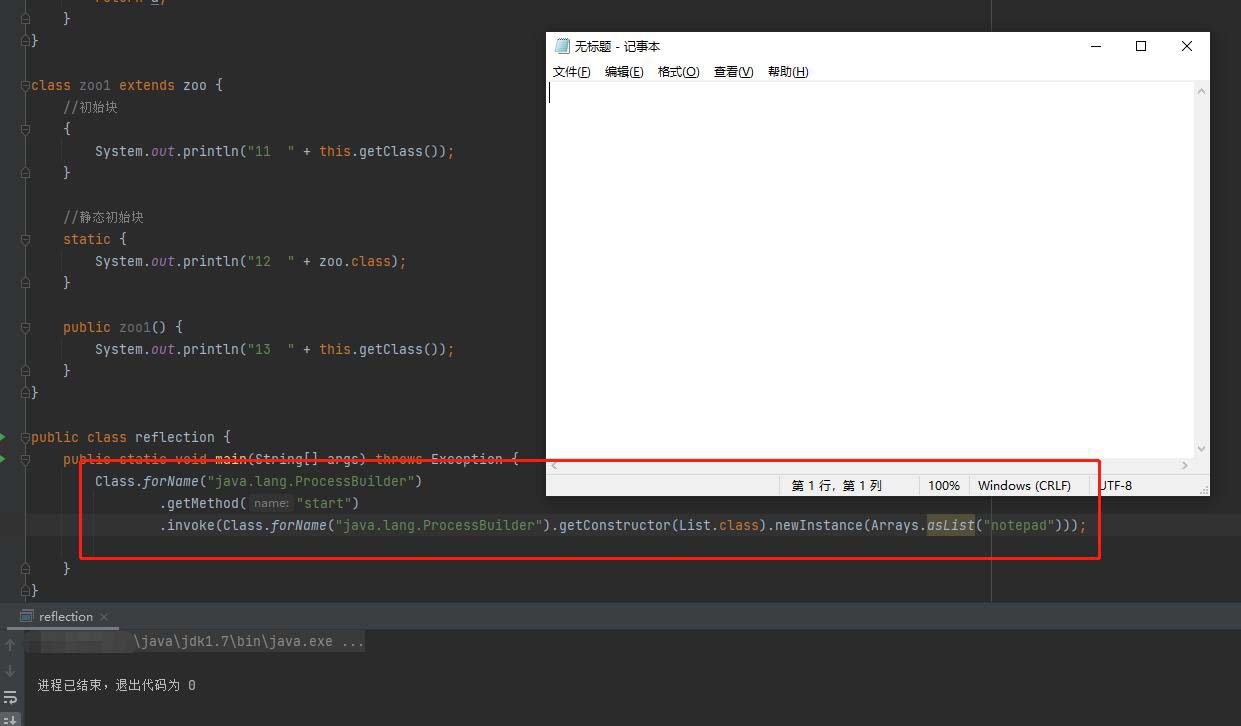1241x726 pixels.
Task: Open Notepad's 帮助(H) menu
Action: pos(788,72)
